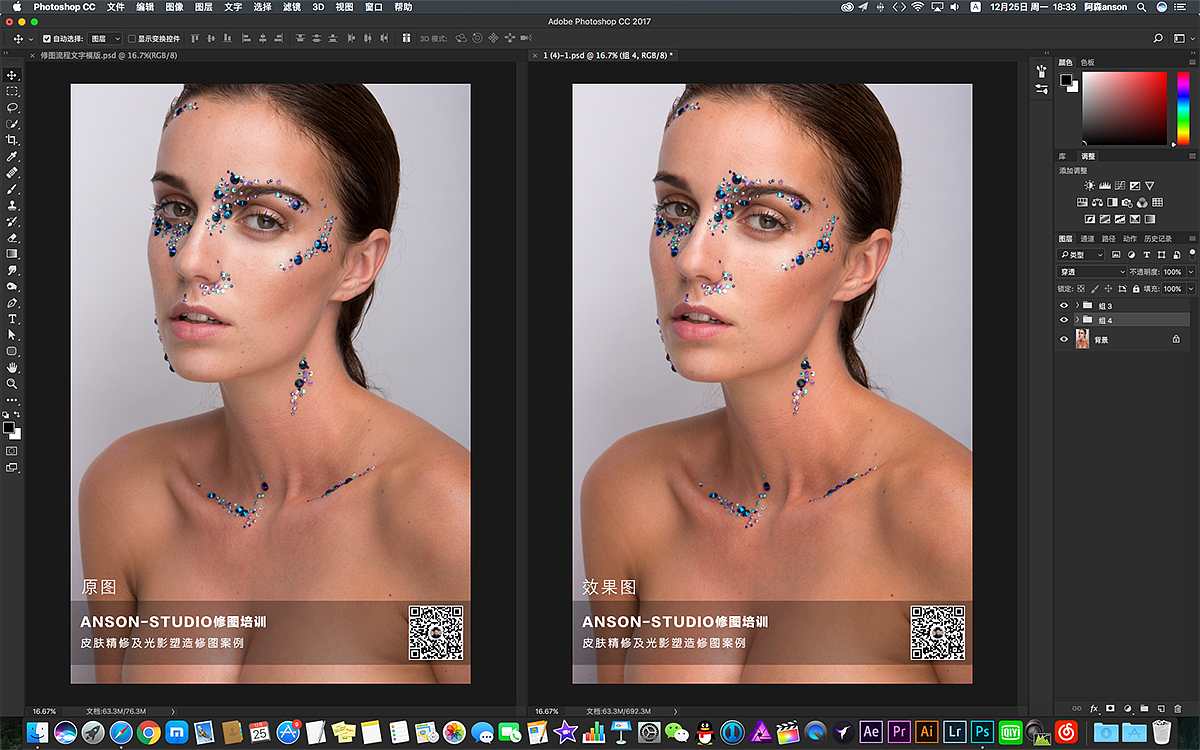Hide the 背景 layer

click(x=1064, y=339)
